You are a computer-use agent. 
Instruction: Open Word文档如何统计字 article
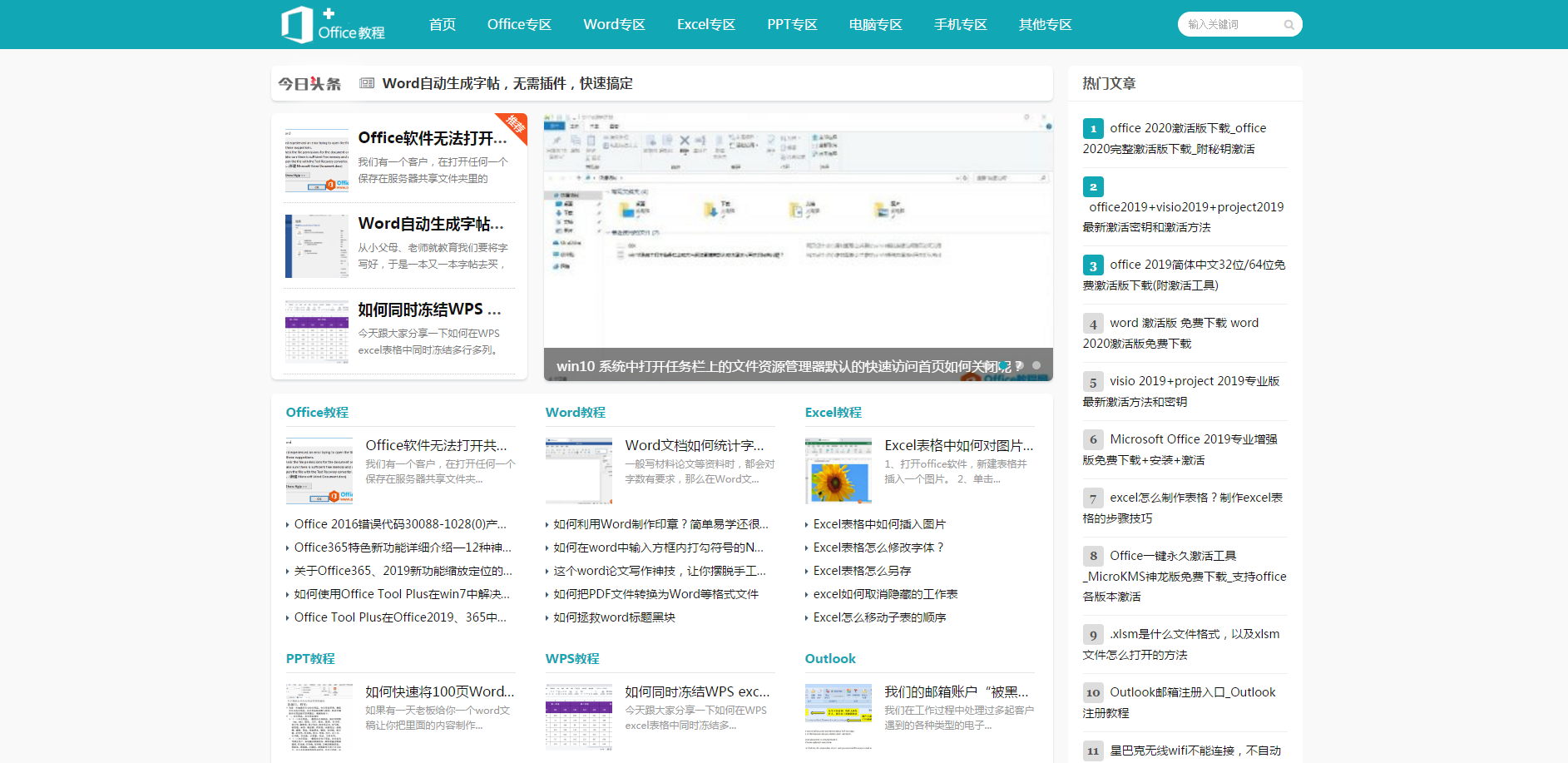pyautogui.click(x=695, y=446)
